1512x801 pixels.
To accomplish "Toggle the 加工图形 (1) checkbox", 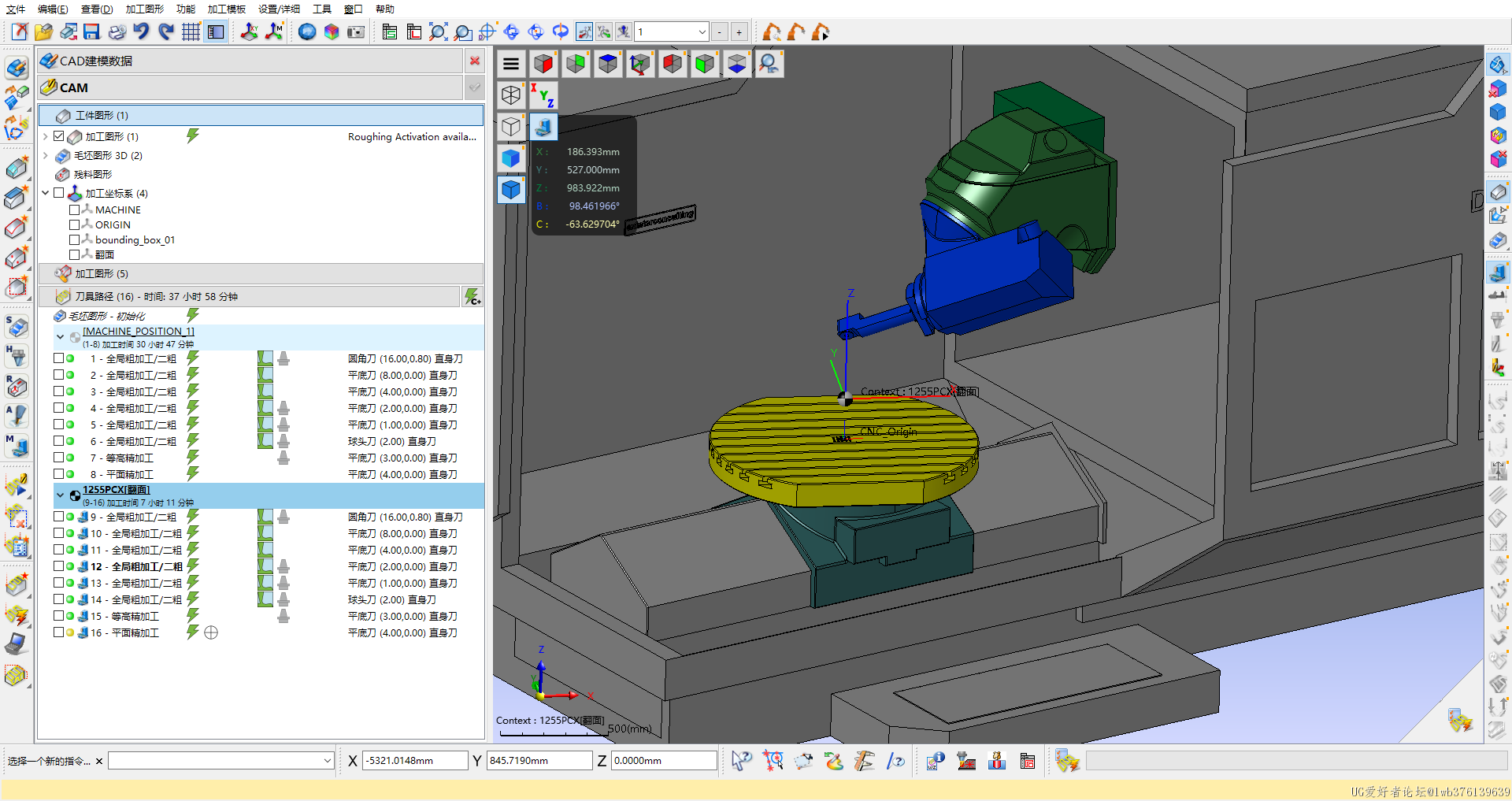I will pos(59,136).
